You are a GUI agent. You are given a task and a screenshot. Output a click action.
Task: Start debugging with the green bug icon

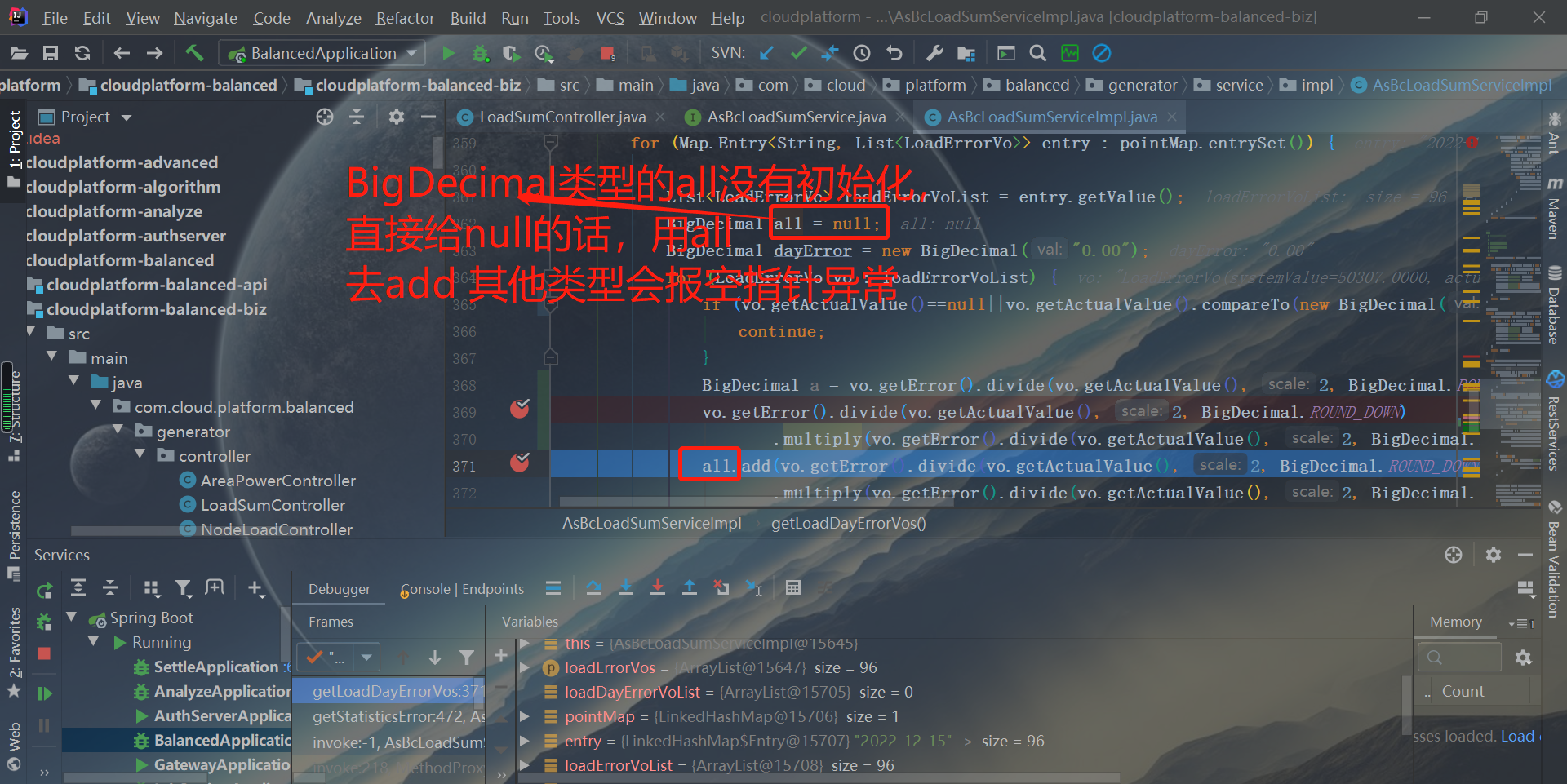click(x=480, y=54)
